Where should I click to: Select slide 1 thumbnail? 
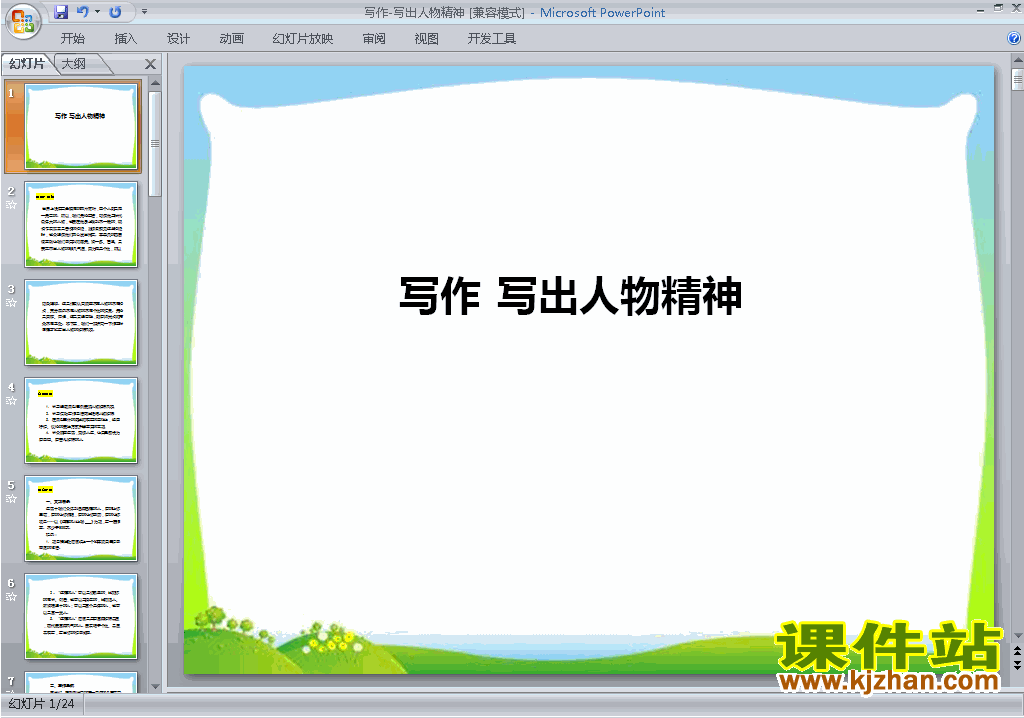point(81,125)
